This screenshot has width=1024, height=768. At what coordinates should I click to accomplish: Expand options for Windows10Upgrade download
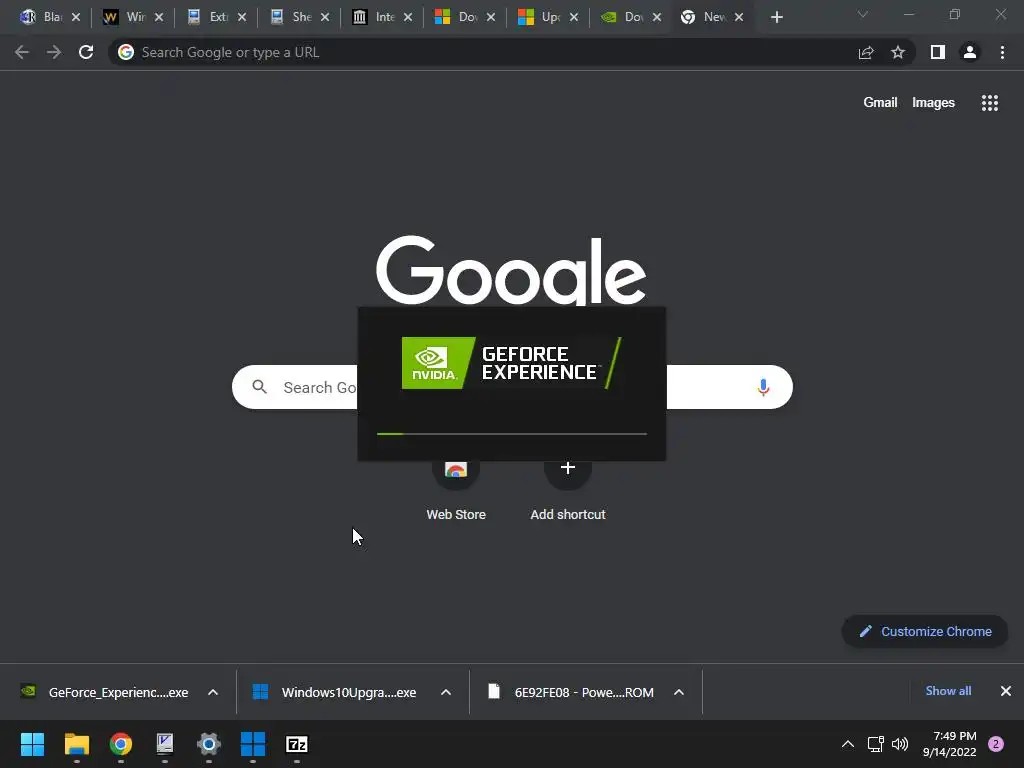(x=446, y=692)
